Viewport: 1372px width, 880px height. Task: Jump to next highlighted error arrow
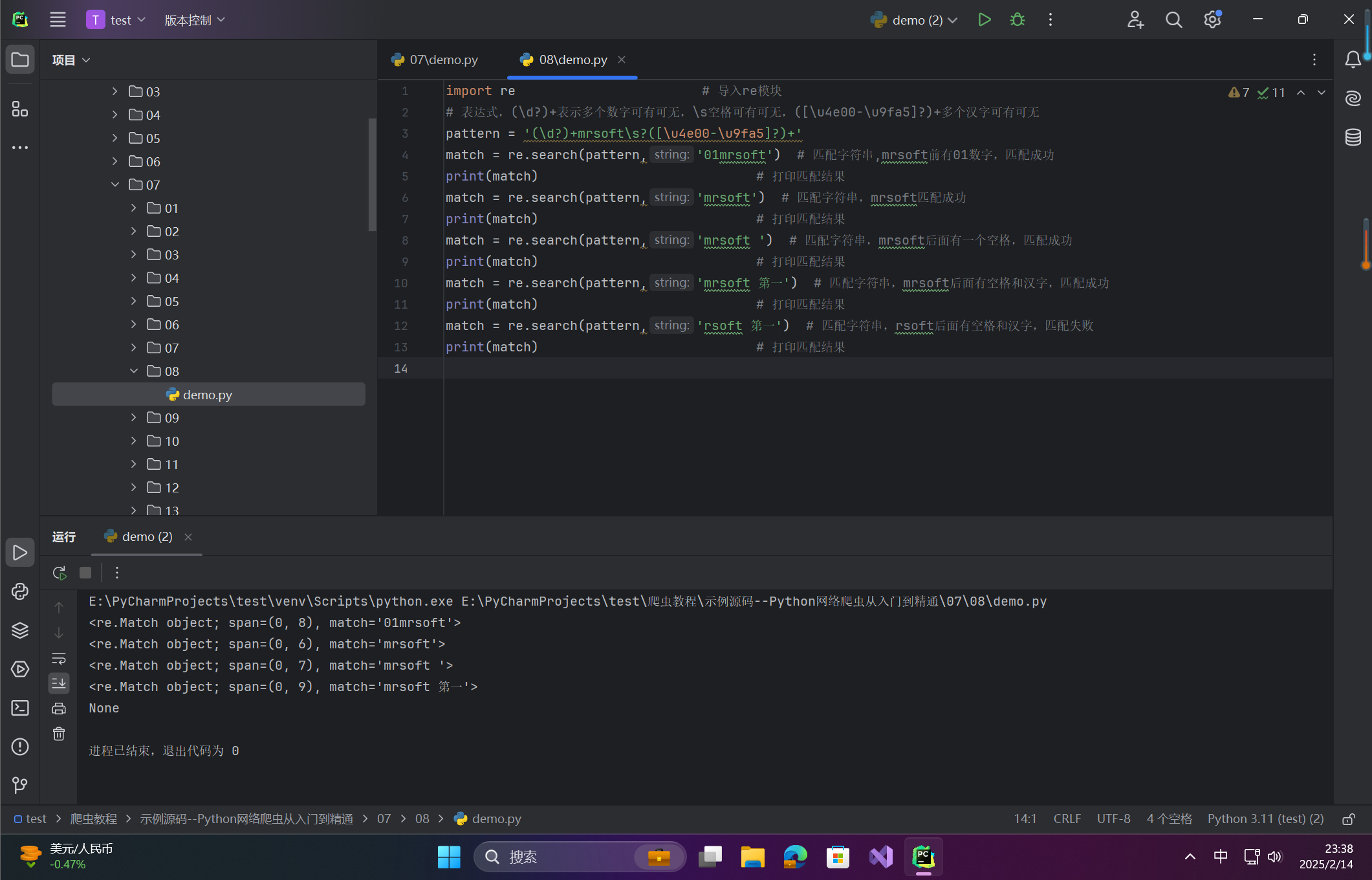(1321, 93)
